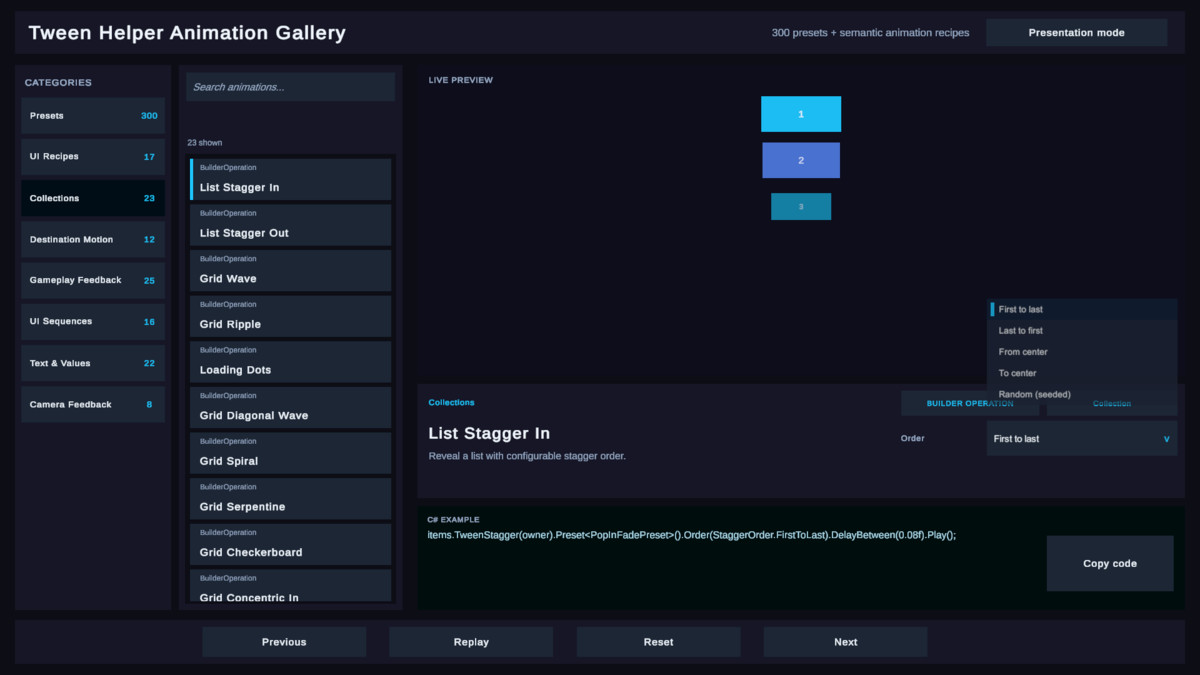Select the Random (seeded) order option
Image resolution: width=1200 pixels, height=675 pixels.
point(1084,395)
